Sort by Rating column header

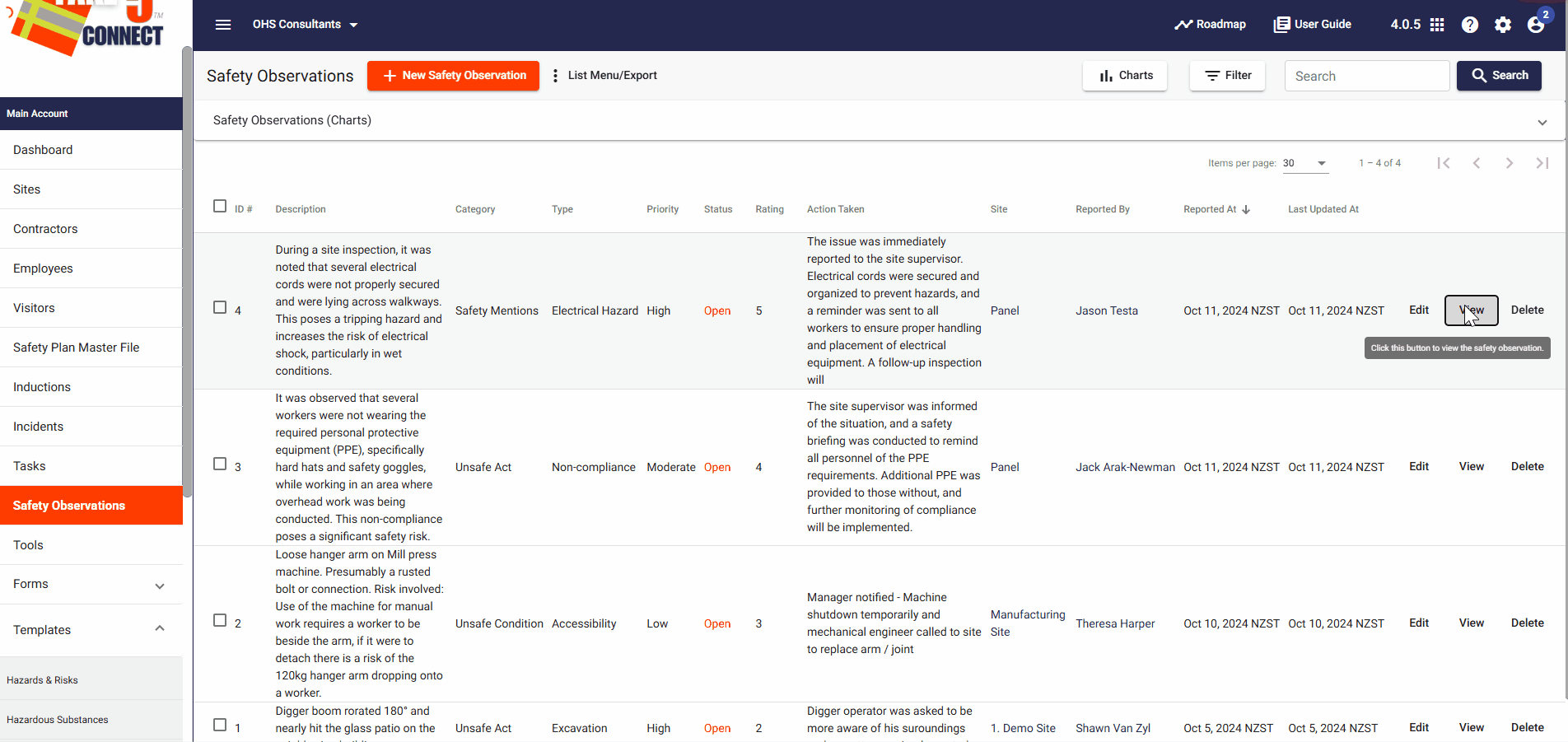(x=770, y=210)
